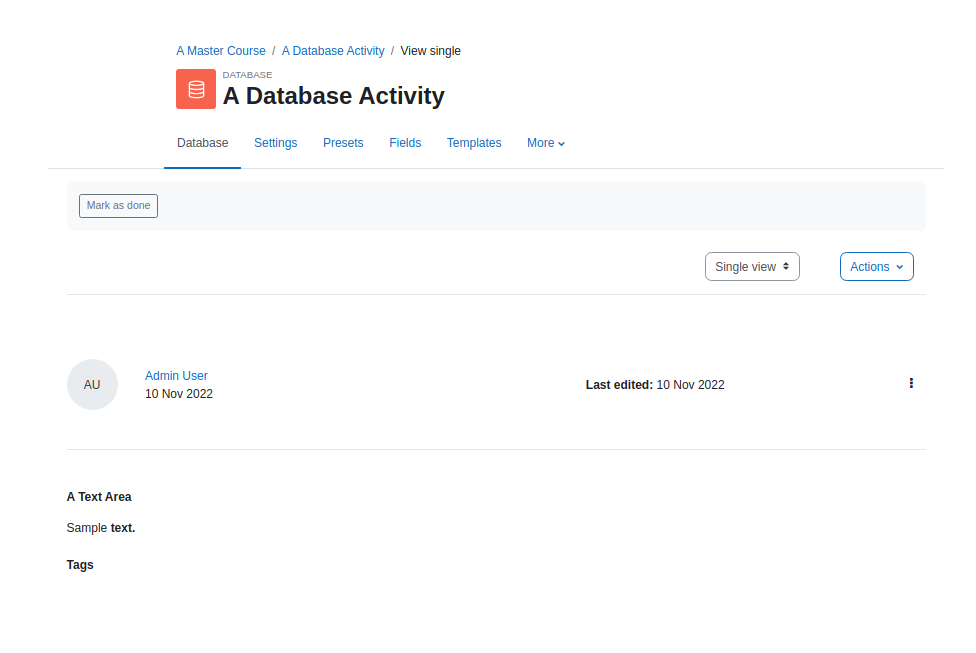Click the View single breadcrumb text

(x=430, y=51)
